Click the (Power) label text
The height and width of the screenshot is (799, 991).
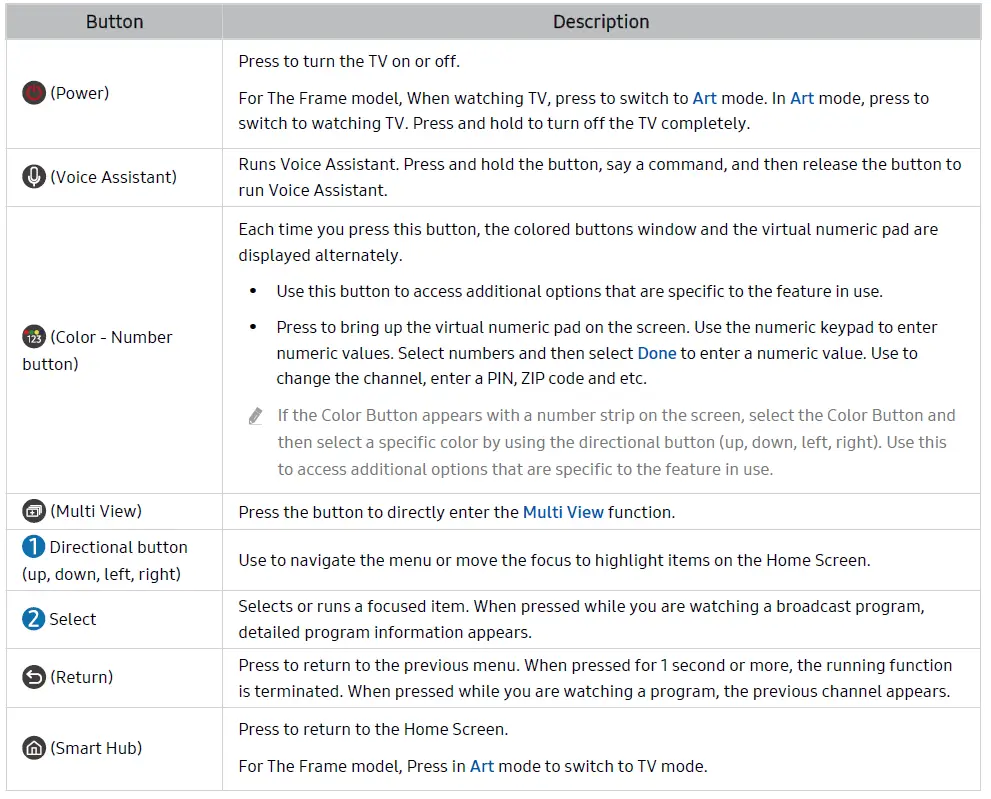point(80,94)
